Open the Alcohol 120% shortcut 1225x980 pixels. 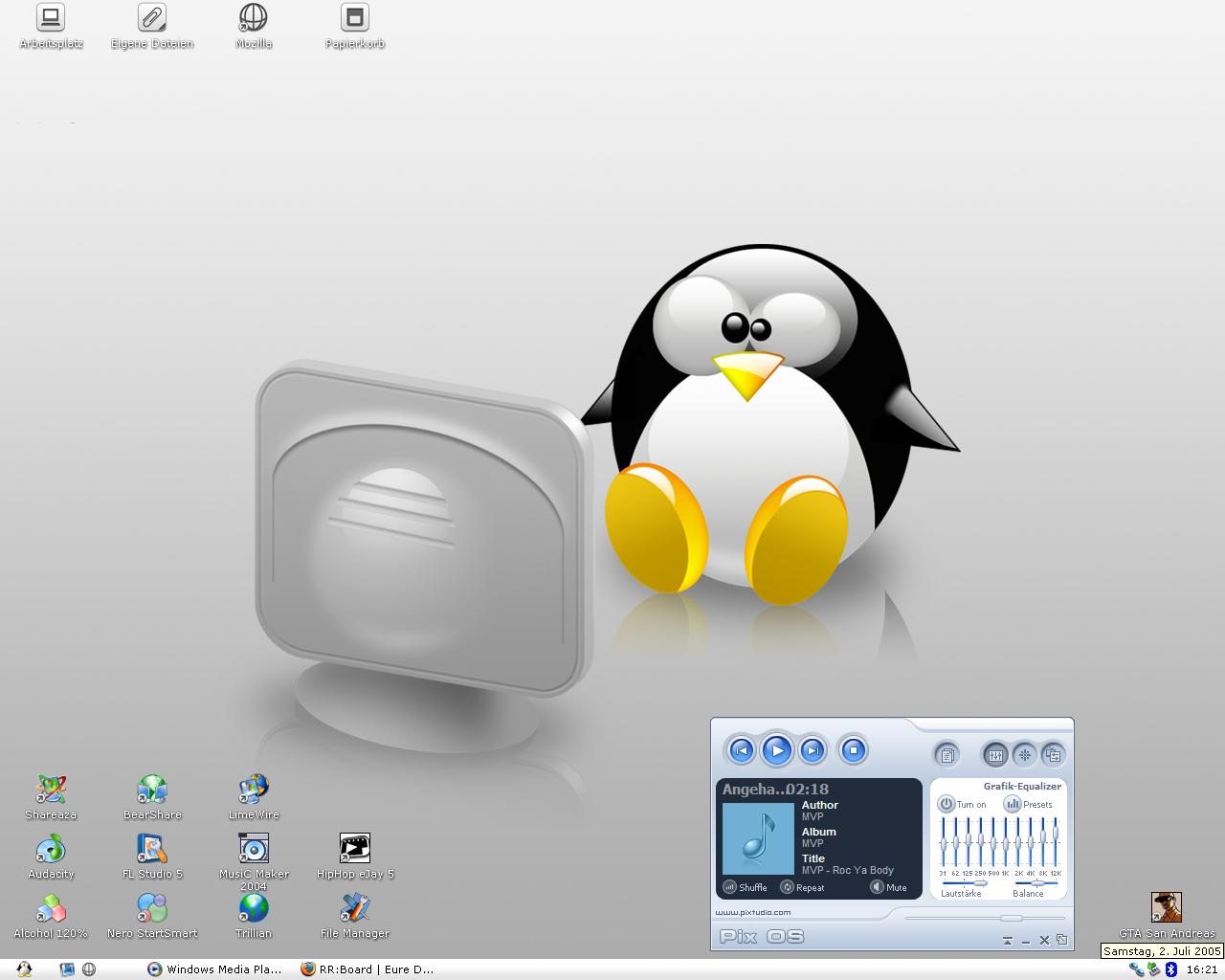pyautogui.click(x=51, y=917)
